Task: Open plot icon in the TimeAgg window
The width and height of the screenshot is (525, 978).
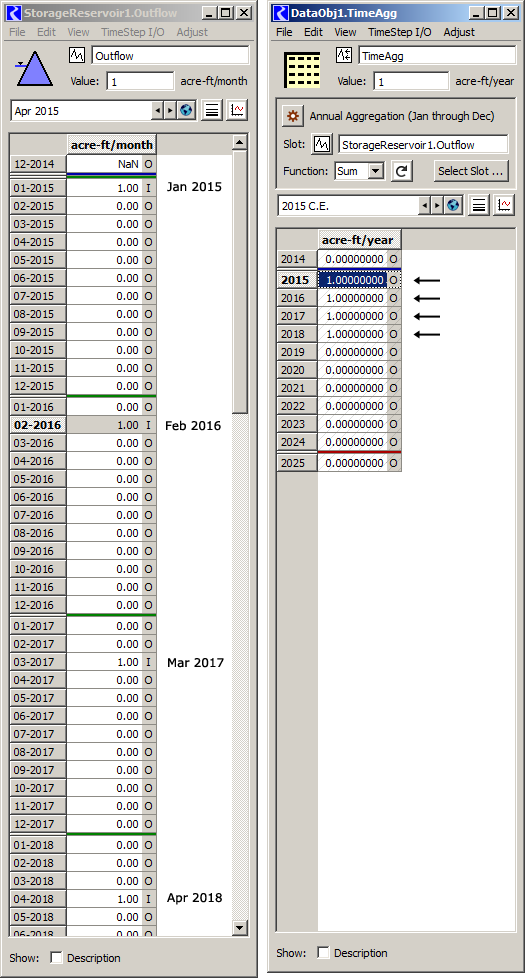Action: tap(504, 205)
